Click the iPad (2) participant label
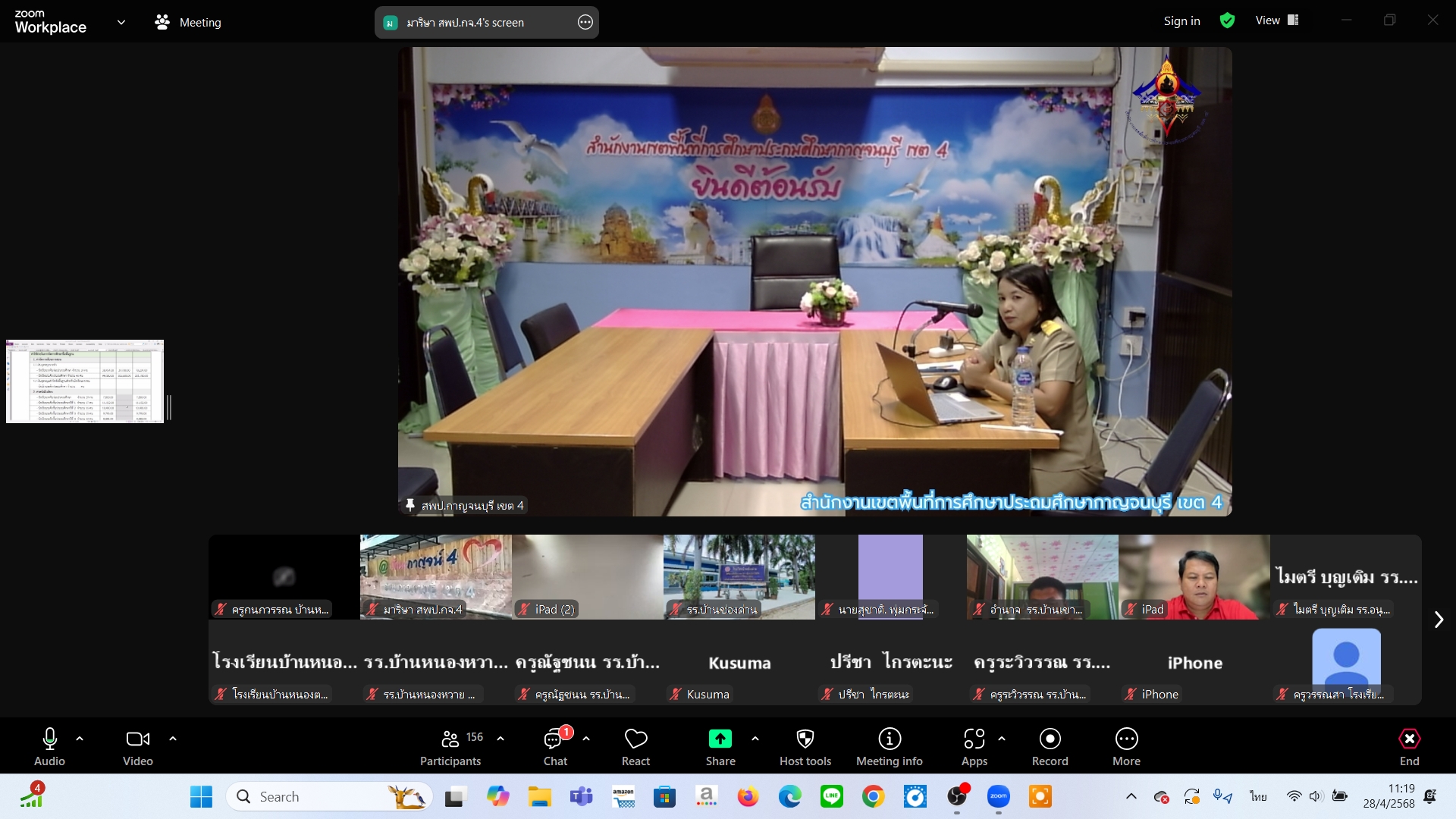Viewport: 1456px width, 819px height. (x=554, y=609)
